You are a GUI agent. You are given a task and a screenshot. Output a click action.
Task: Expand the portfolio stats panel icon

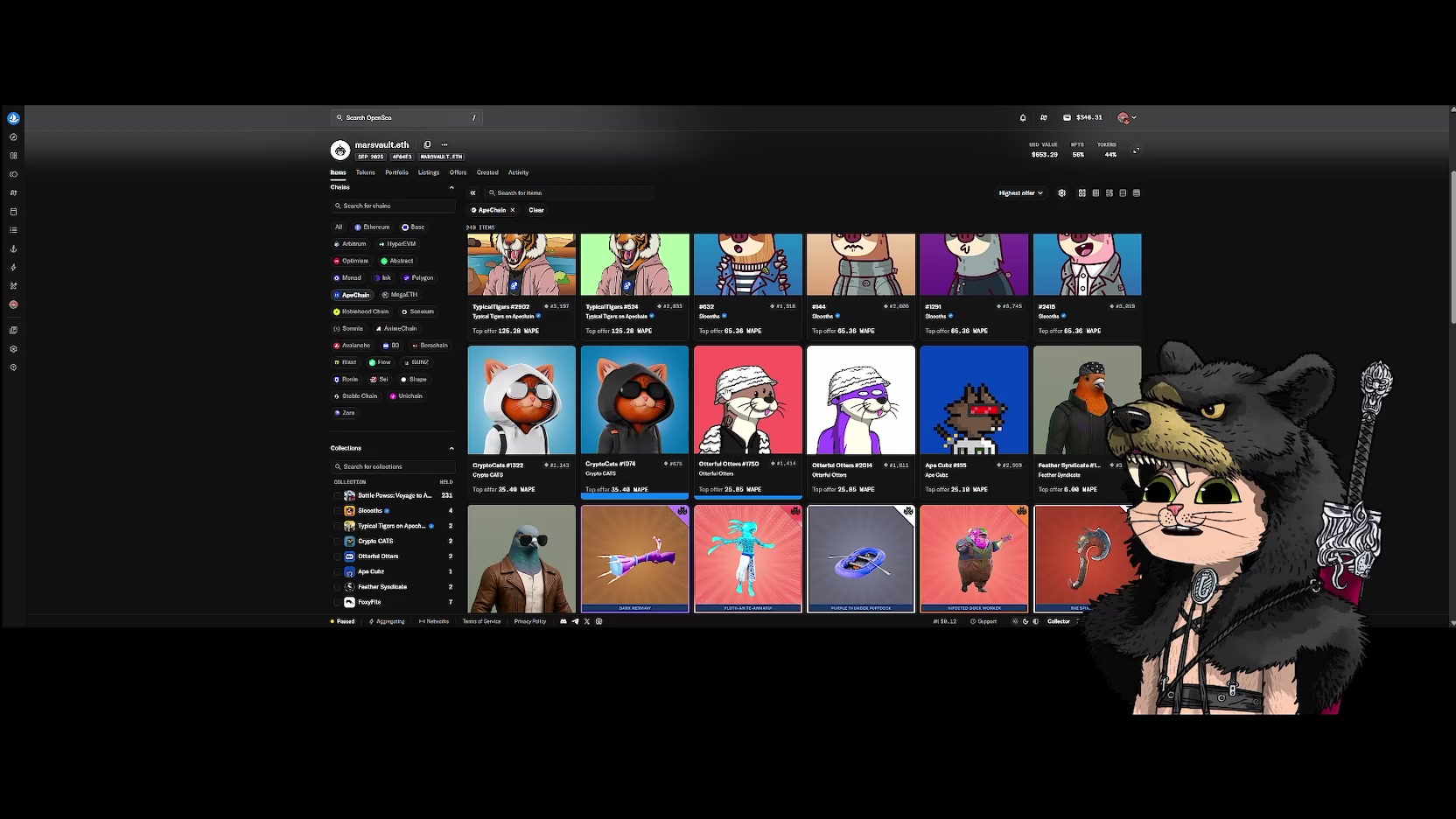[1137, 150]
